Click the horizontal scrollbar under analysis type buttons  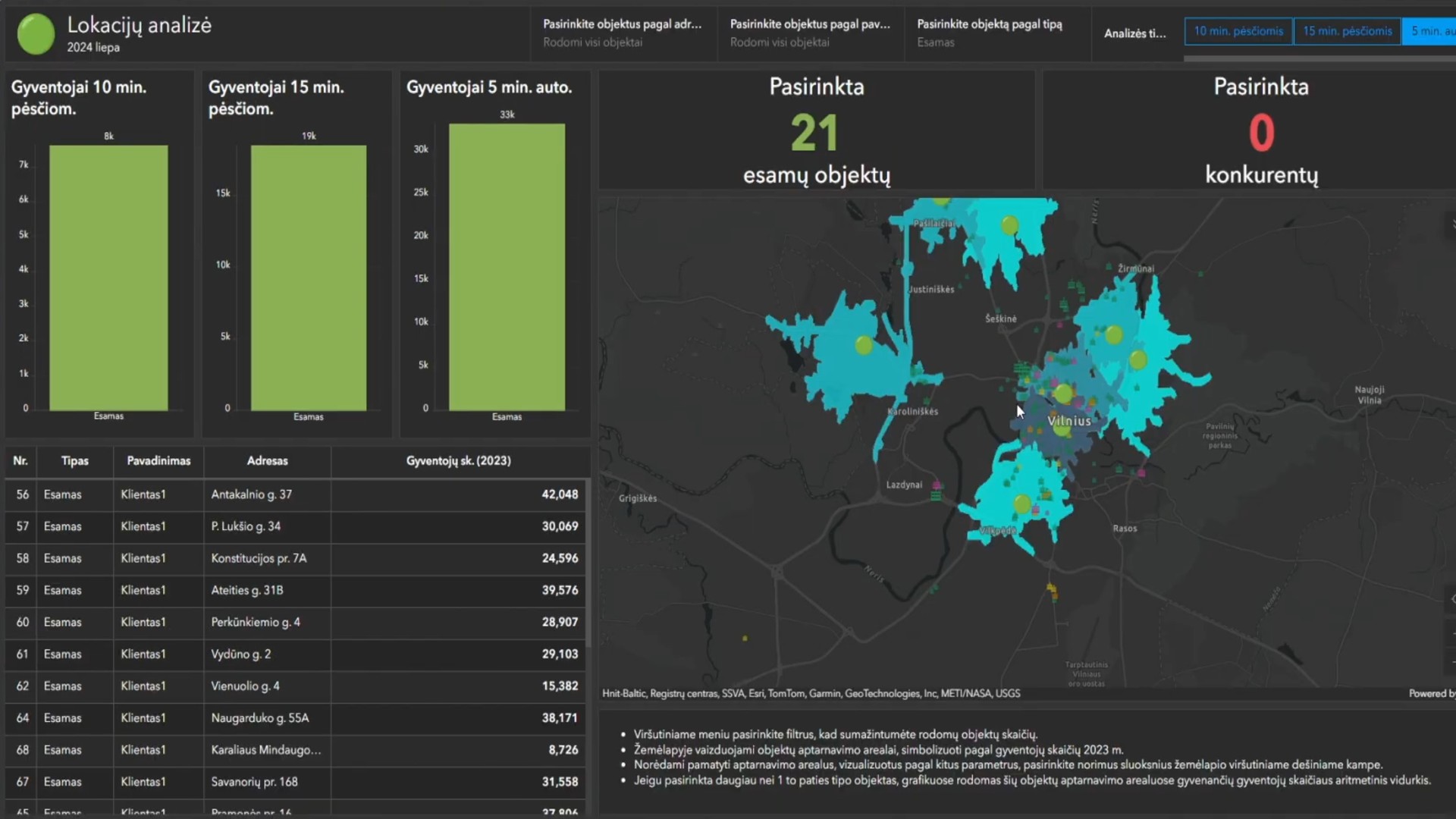[x=1319, y=58]
